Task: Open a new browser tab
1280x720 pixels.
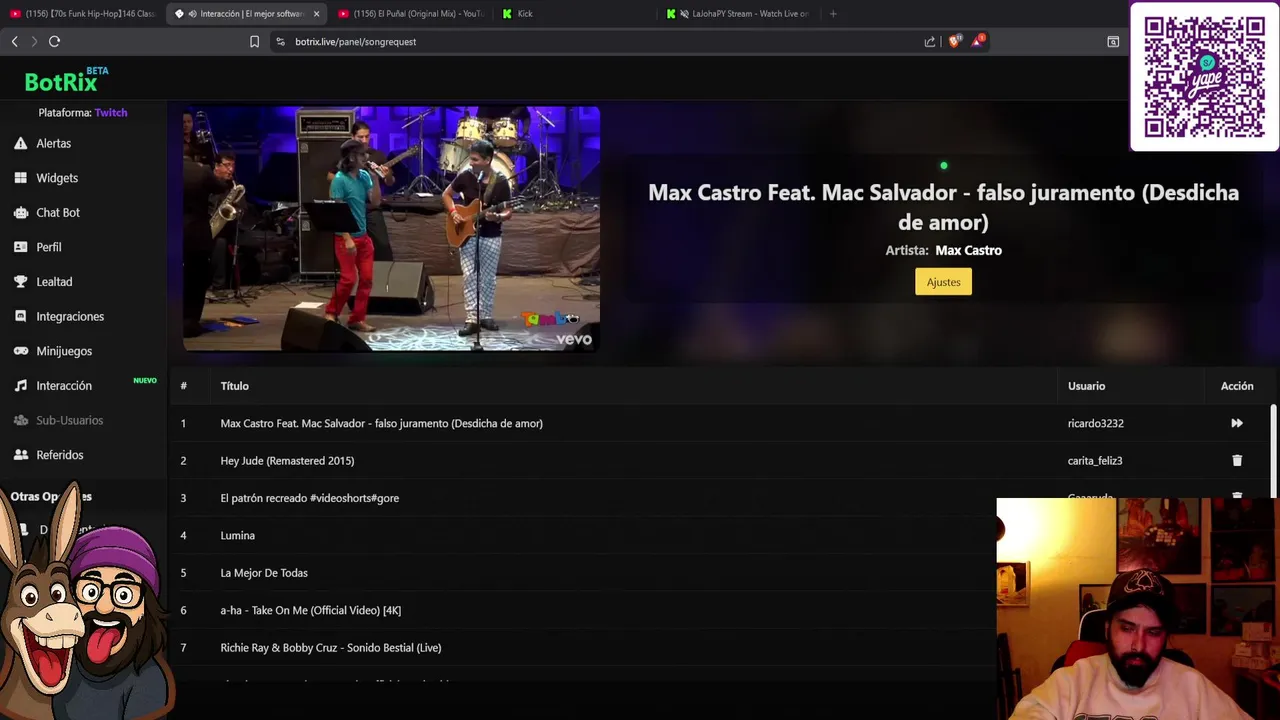Action: coord(833,14)
